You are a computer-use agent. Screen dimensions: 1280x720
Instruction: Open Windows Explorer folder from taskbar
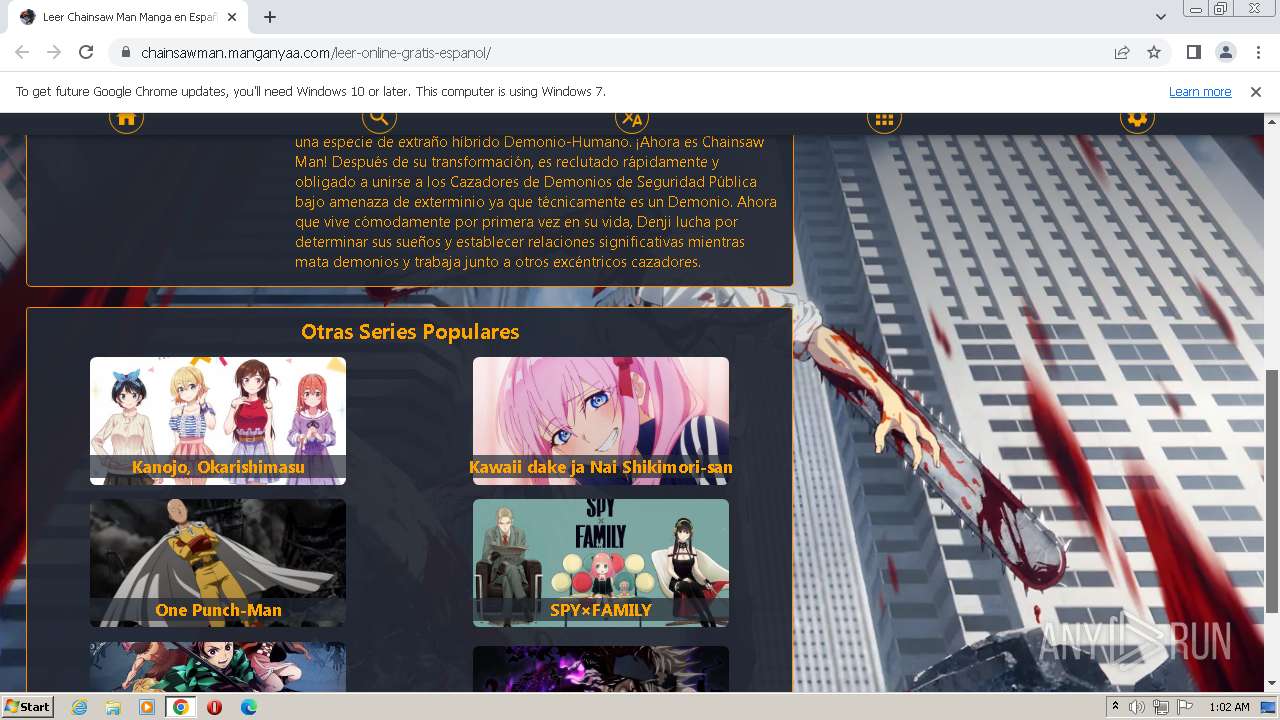[x=113, y=707]
